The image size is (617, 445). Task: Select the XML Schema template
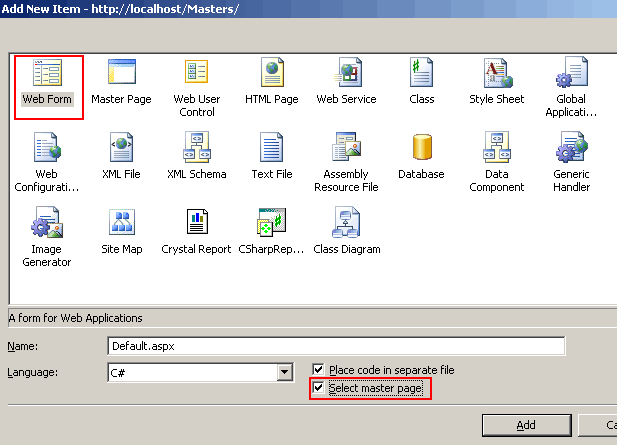point(196,149)
